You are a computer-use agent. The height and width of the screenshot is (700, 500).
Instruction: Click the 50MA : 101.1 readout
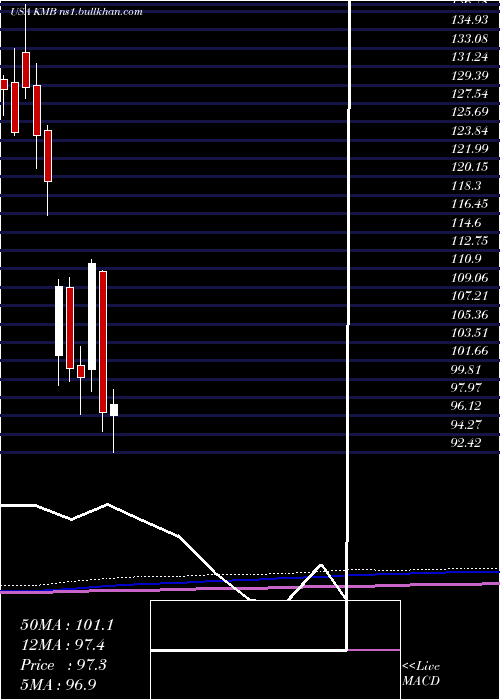67,625
